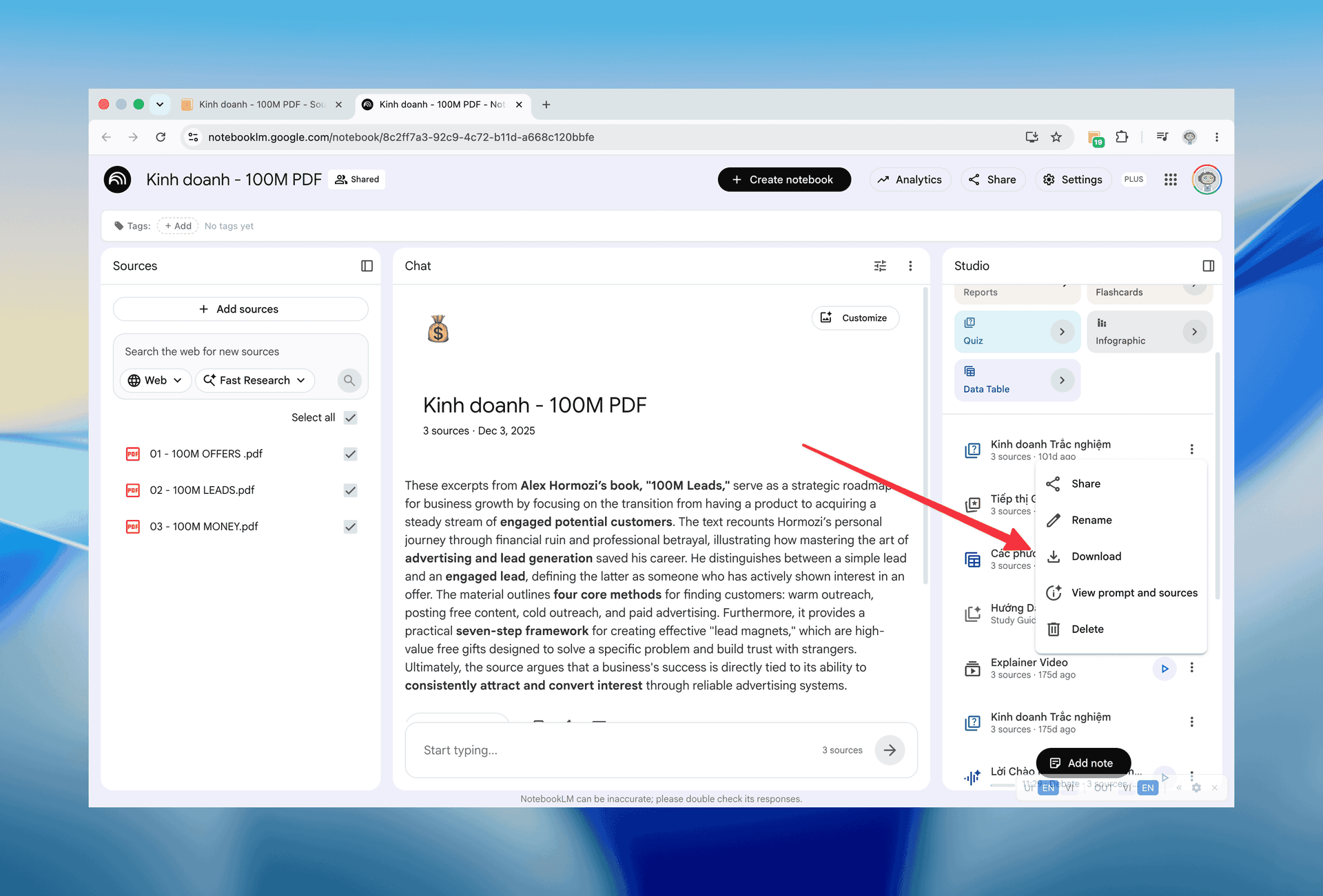
Task: Uncheck 01 - 100M OFFERS .pdf source
Action: coord(351,454)
